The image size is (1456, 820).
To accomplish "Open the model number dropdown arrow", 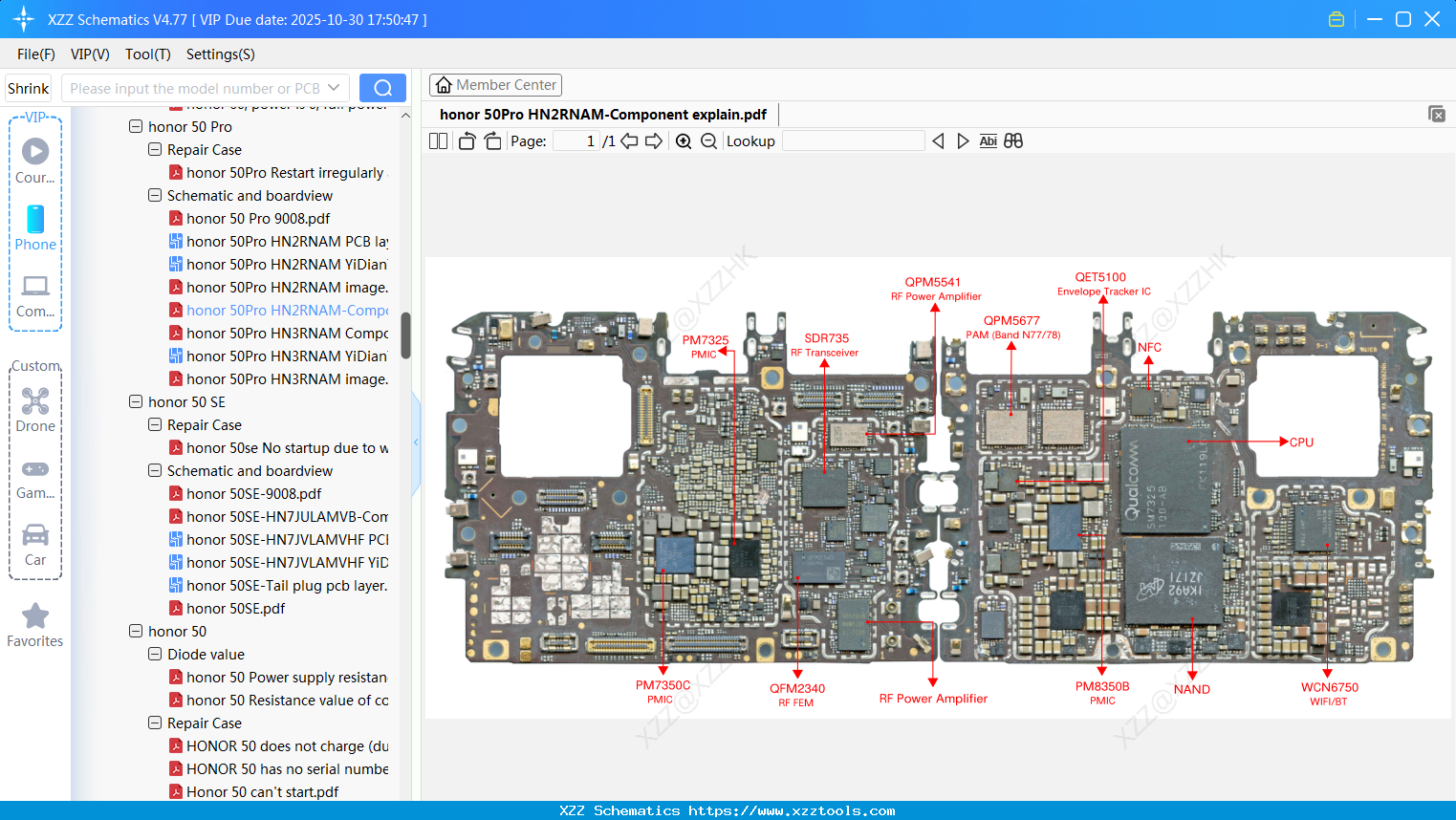I will click(334, 88).
